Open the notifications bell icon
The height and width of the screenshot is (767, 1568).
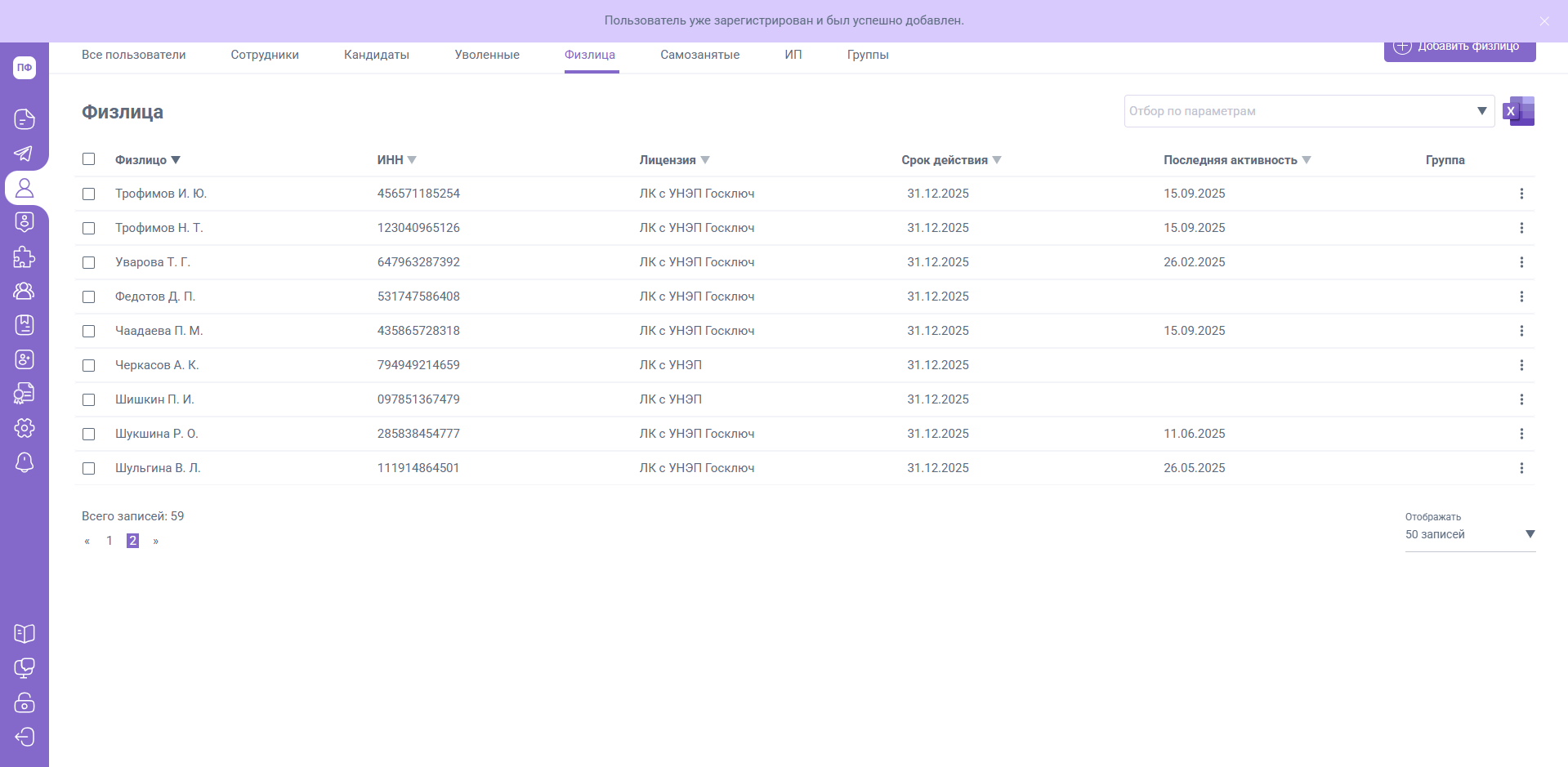tap(25, 462)
